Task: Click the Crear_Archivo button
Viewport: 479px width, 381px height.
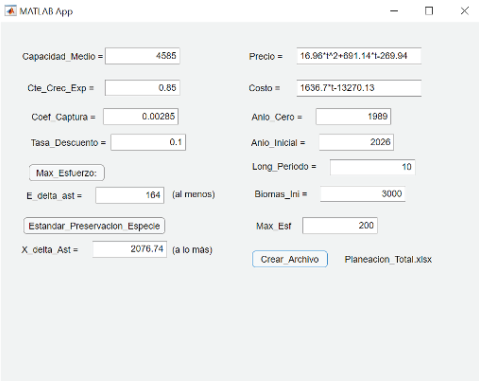Action: tap(290, 259)
